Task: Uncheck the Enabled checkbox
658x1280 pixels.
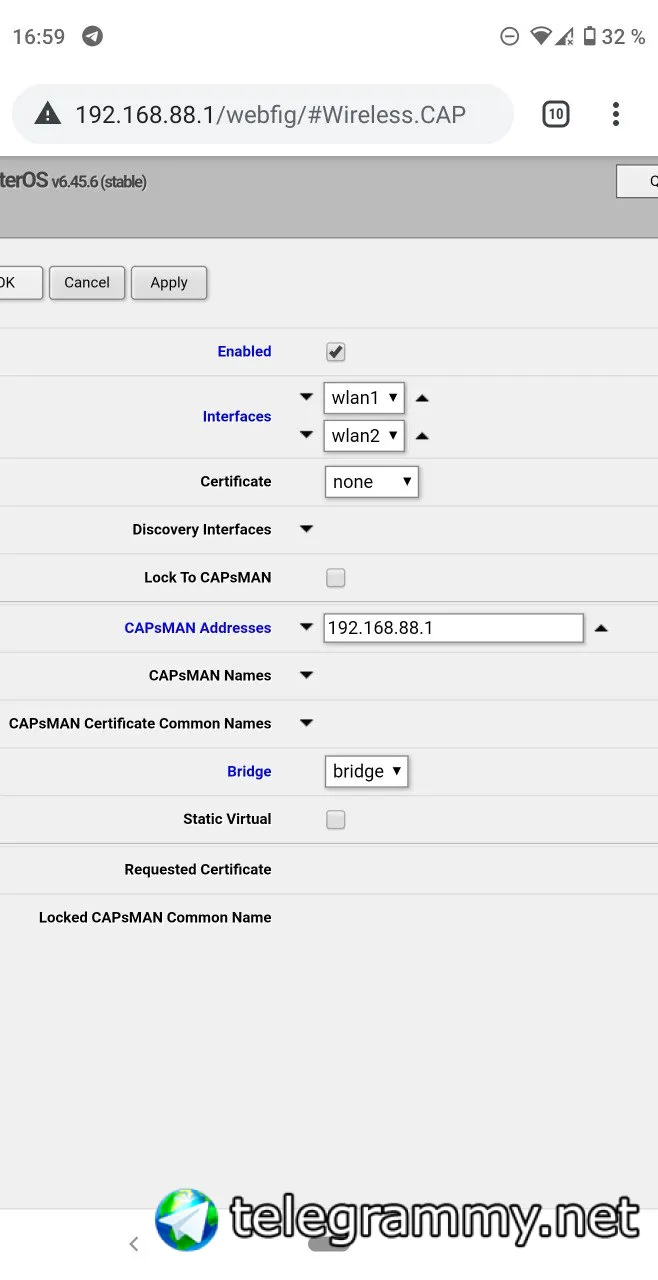Action: pyautogui.click(x=336, y=352)
